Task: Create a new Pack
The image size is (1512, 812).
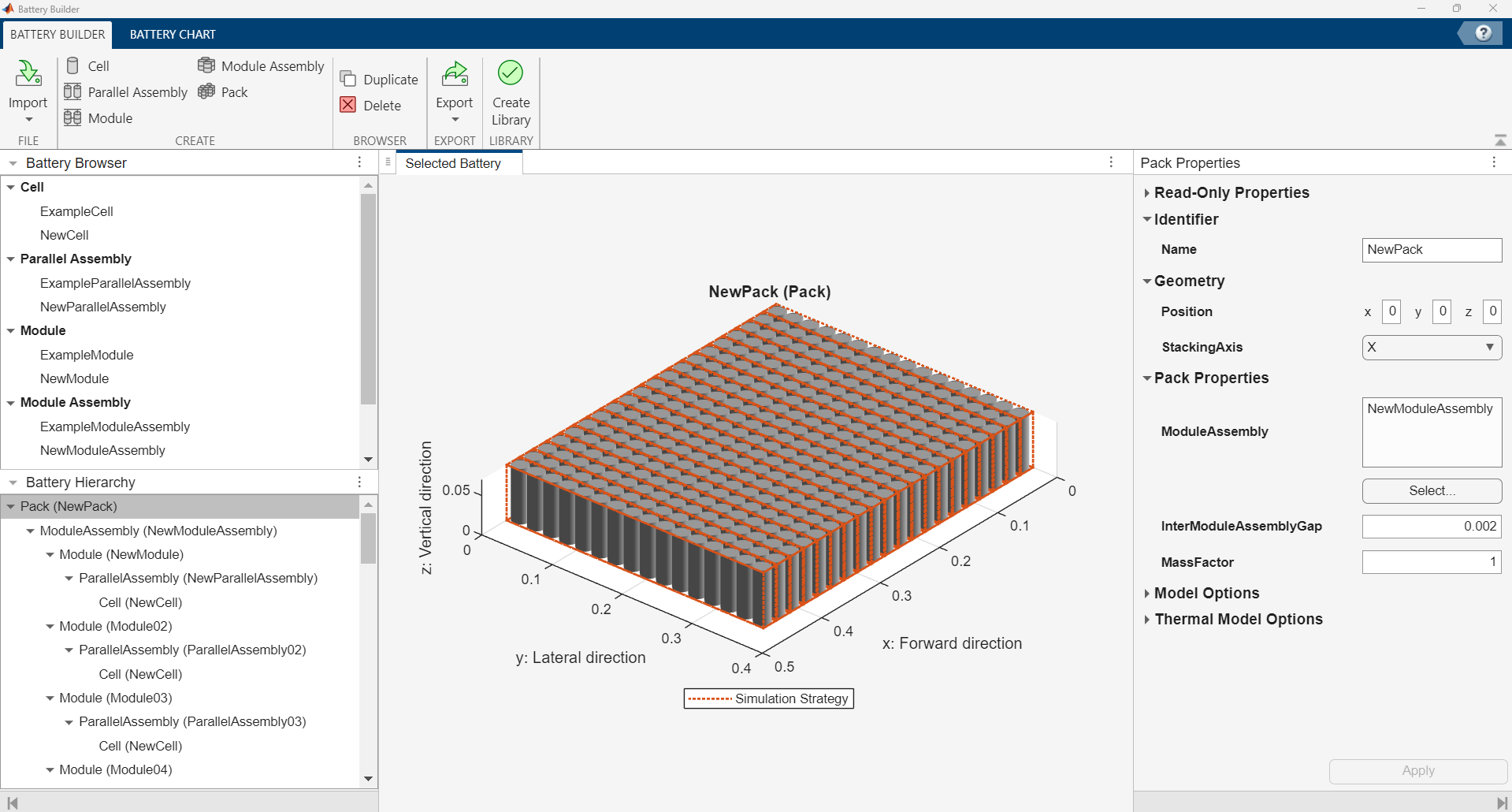Action: (224, 92)
